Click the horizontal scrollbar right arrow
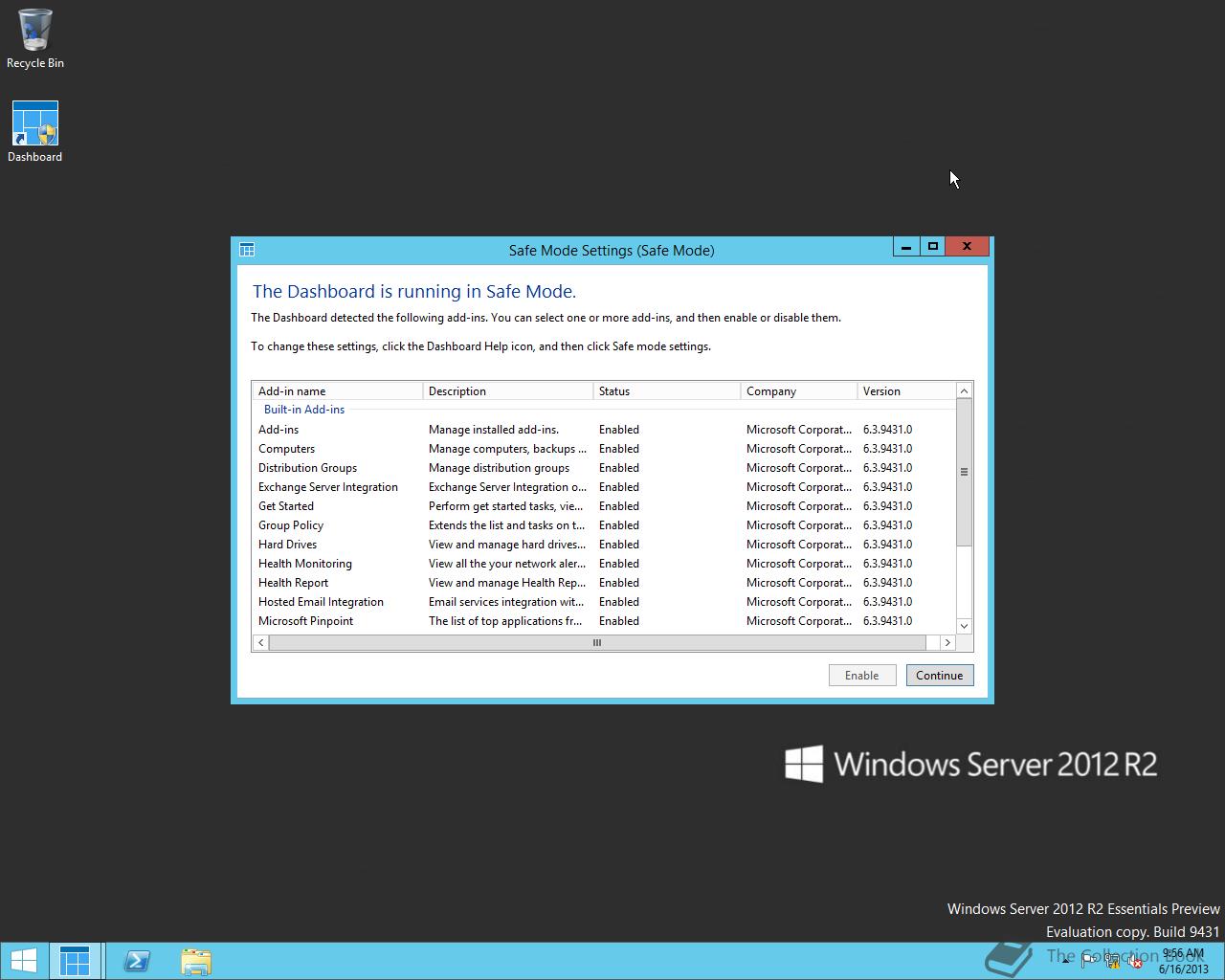1225x980 pixels. tap(947, 642)
